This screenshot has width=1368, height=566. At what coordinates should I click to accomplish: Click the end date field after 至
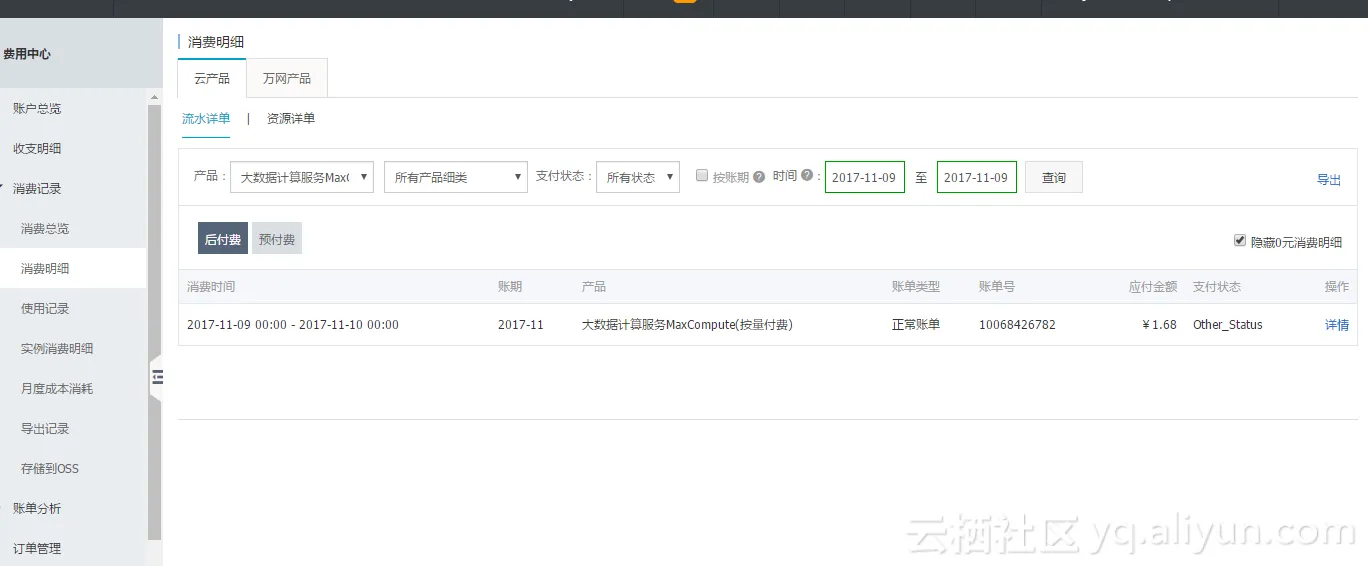[977, 177]
